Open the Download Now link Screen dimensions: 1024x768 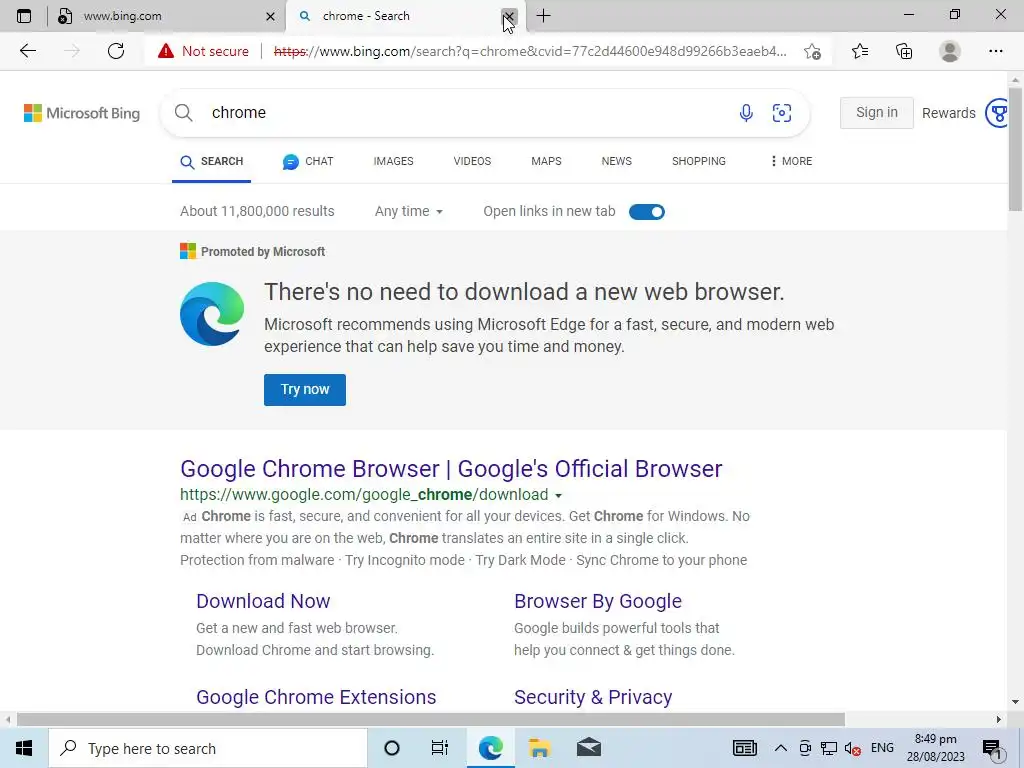[263, 601]
